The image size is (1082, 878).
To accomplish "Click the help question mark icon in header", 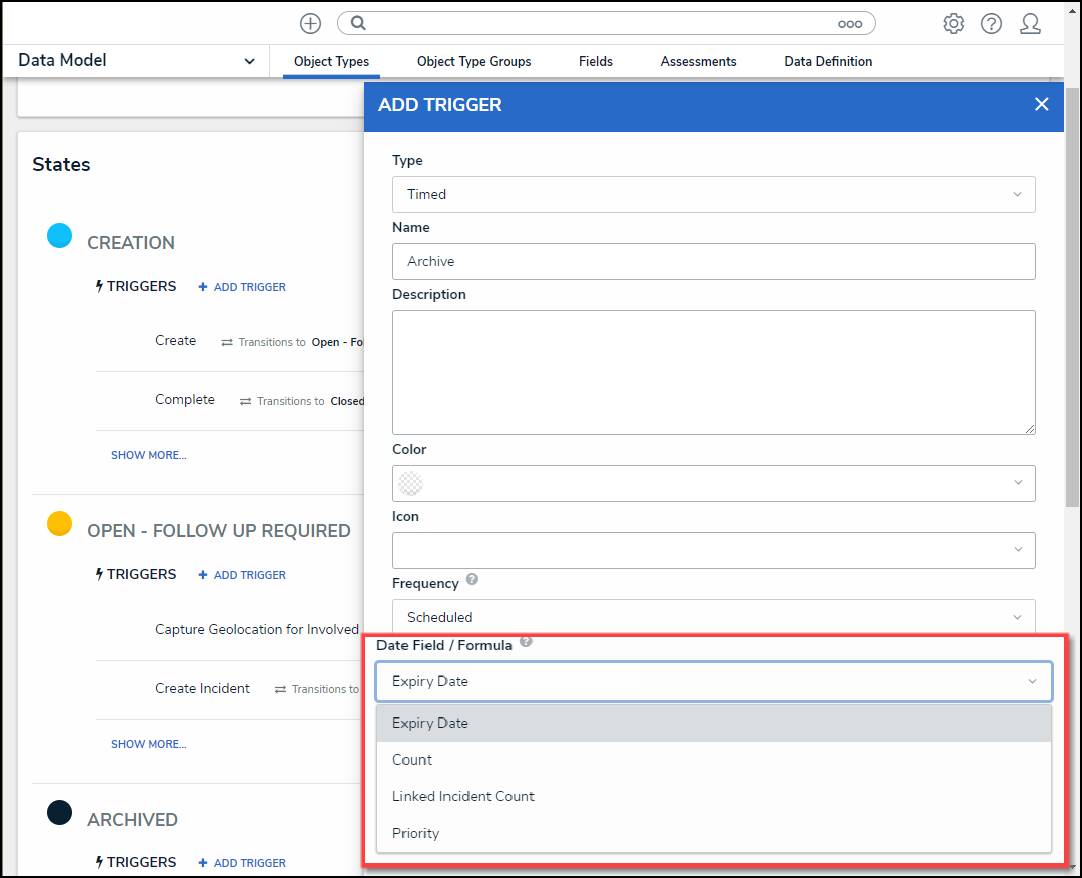I will coord(991,23).
